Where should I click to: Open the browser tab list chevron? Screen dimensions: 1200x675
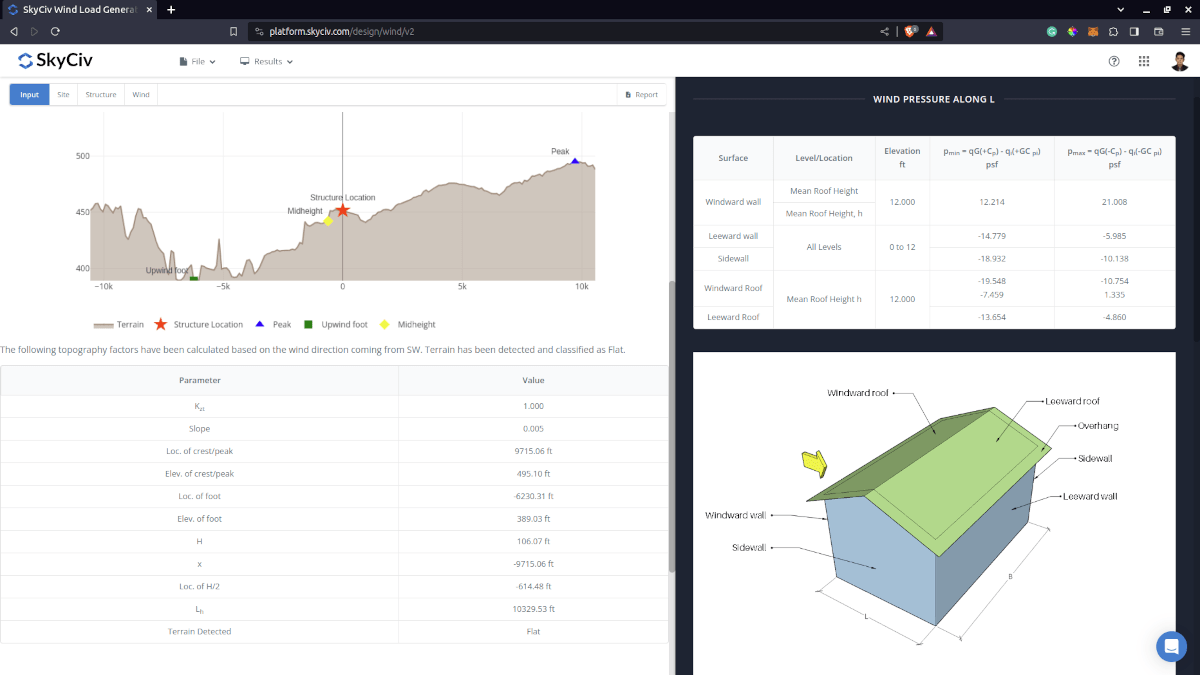tap(1120, 9)
